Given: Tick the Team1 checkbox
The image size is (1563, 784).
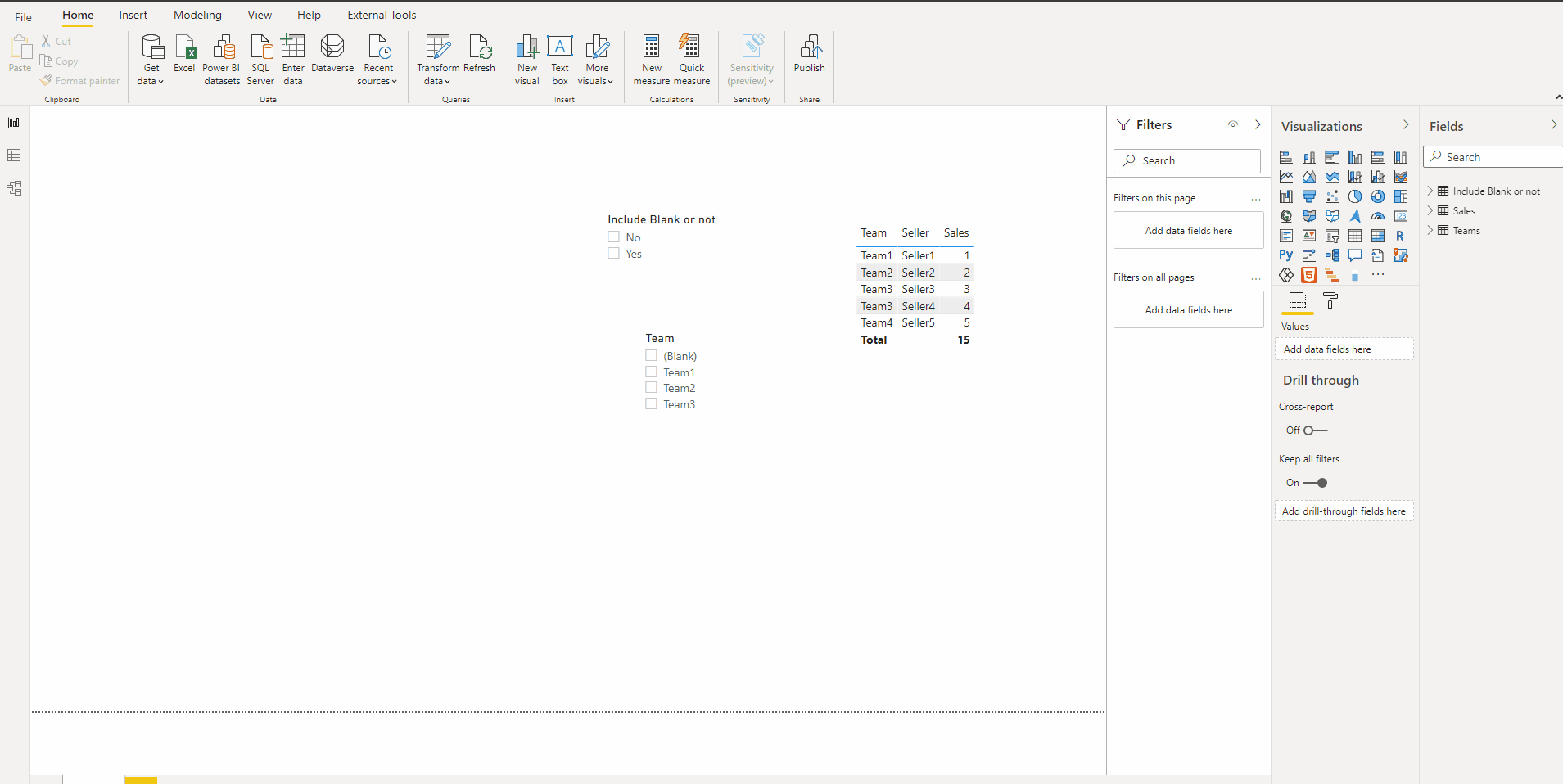Looking at the screenshot, I should (651, 372).
